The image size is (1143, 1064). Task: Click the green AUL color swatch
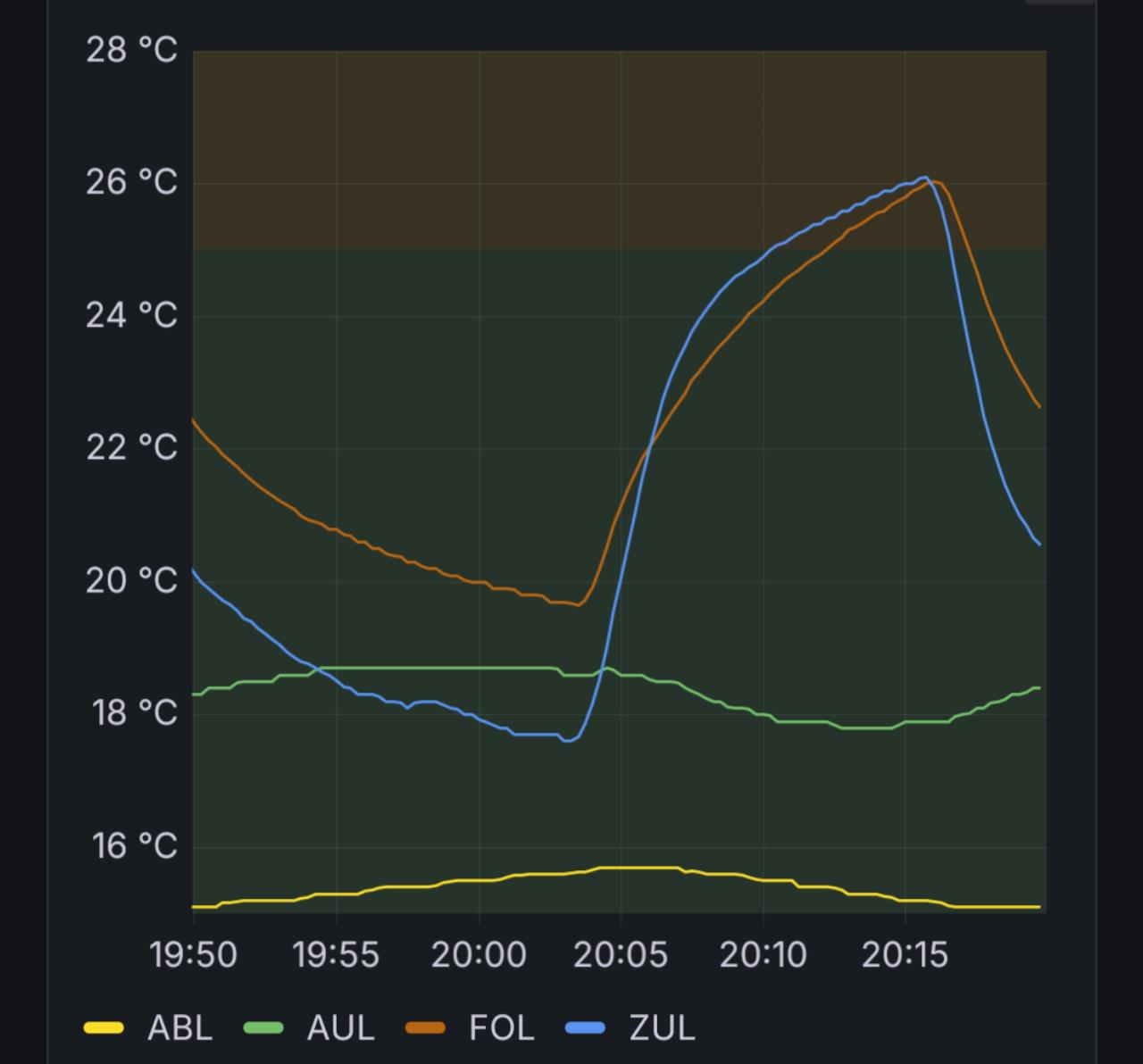[x=263, y=1028]
